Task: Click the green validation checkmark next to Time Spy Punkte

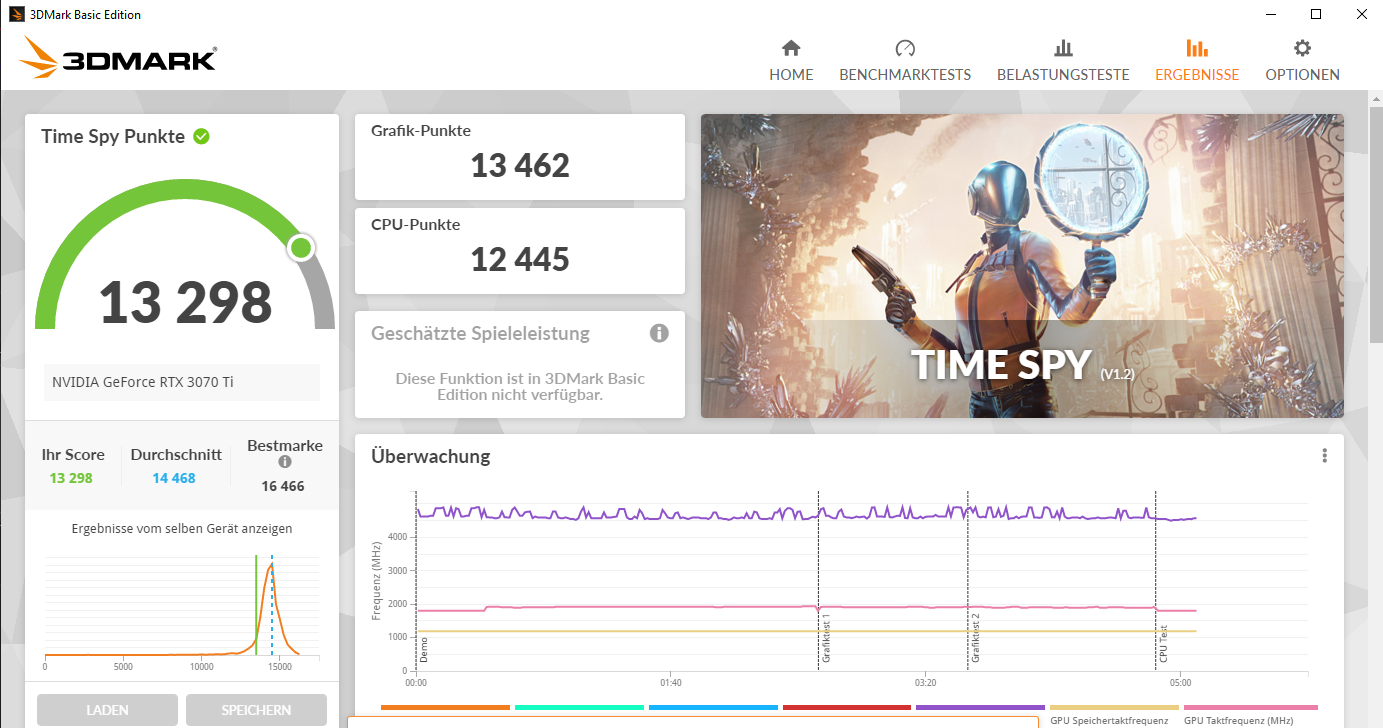Action: [x=201, y=136]
